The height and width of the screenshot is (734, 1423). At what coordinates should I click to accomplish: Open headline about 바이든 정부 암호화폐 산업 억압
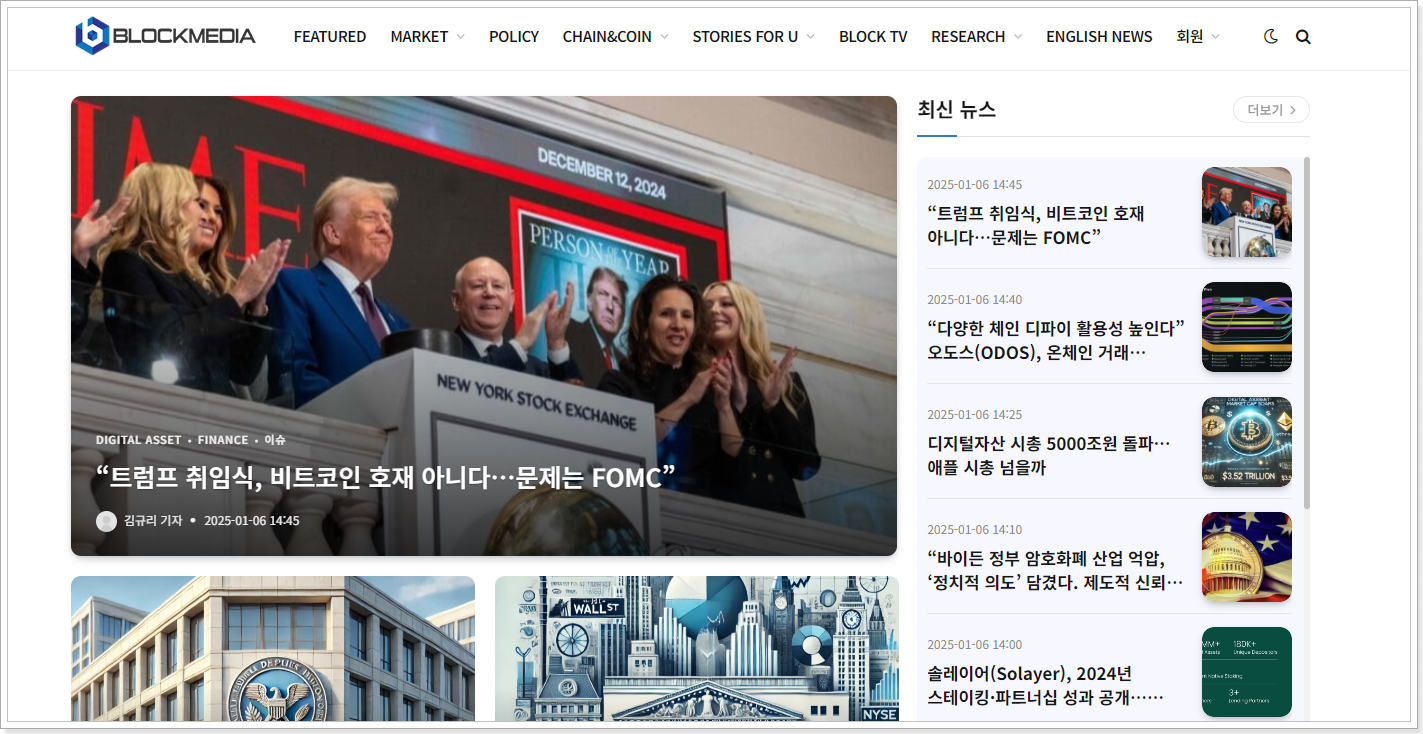tap(1056, 570)
